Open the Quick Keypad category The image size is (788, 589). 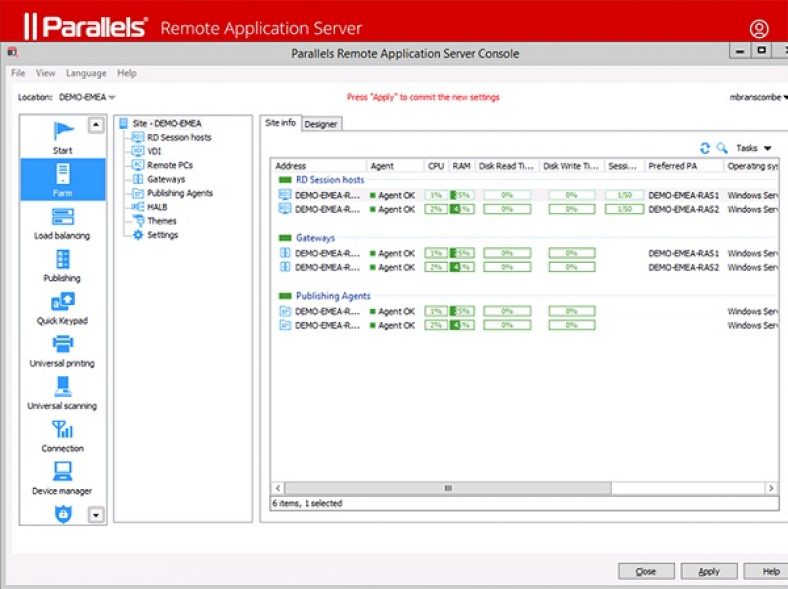click(x=62, y=309)
